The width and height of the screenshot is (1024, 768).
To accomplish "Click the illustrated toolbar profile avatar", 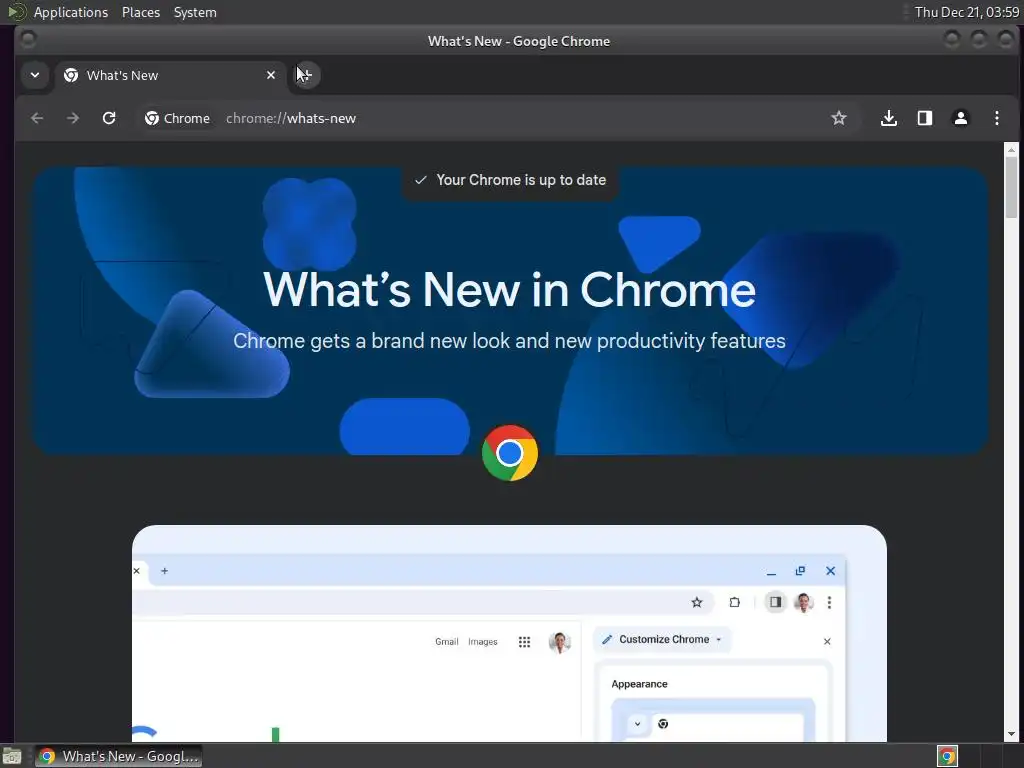I will coord(803,602).
